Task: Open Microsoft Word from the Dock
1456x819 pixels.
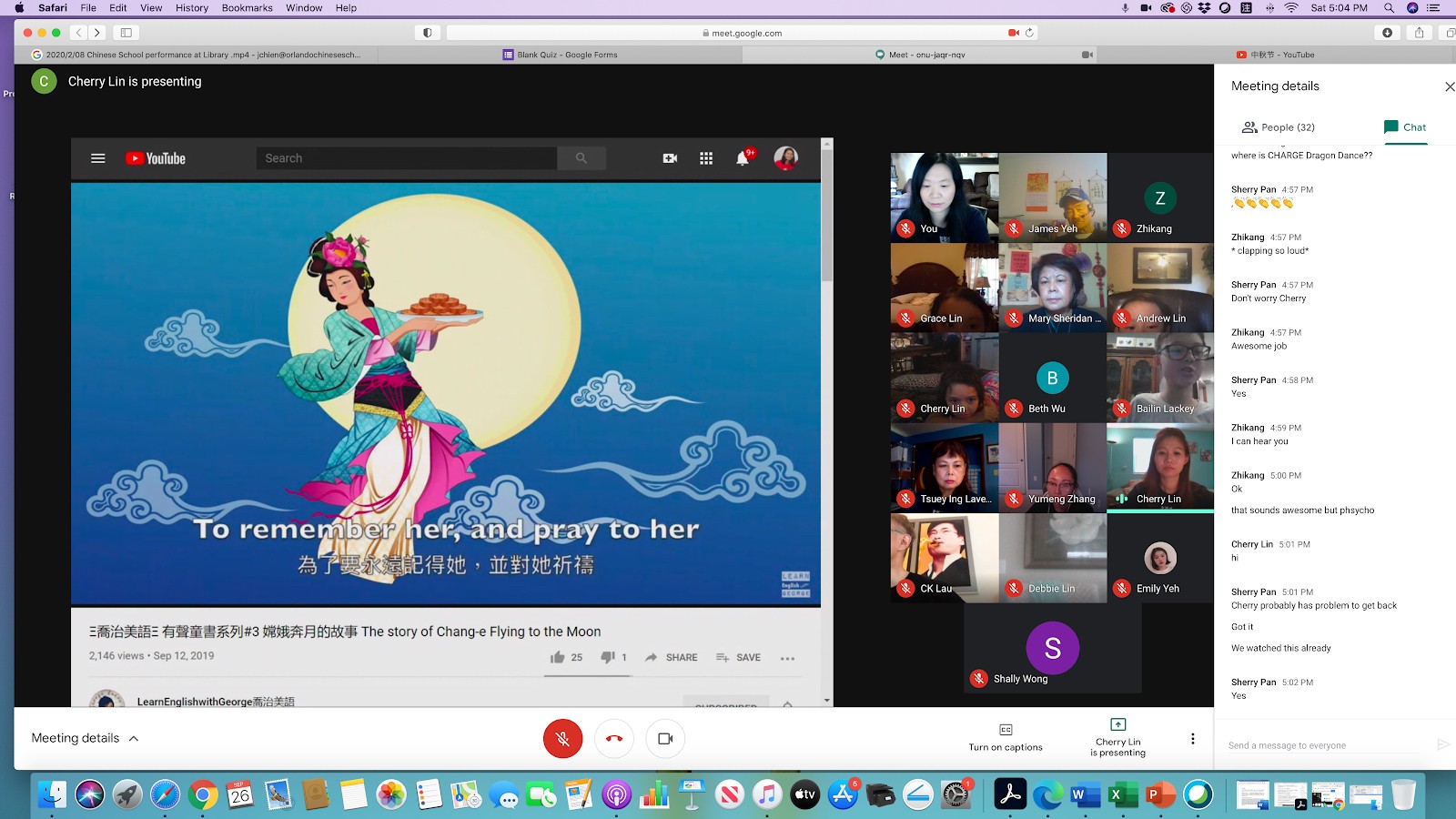Action: click(1085, 794)
